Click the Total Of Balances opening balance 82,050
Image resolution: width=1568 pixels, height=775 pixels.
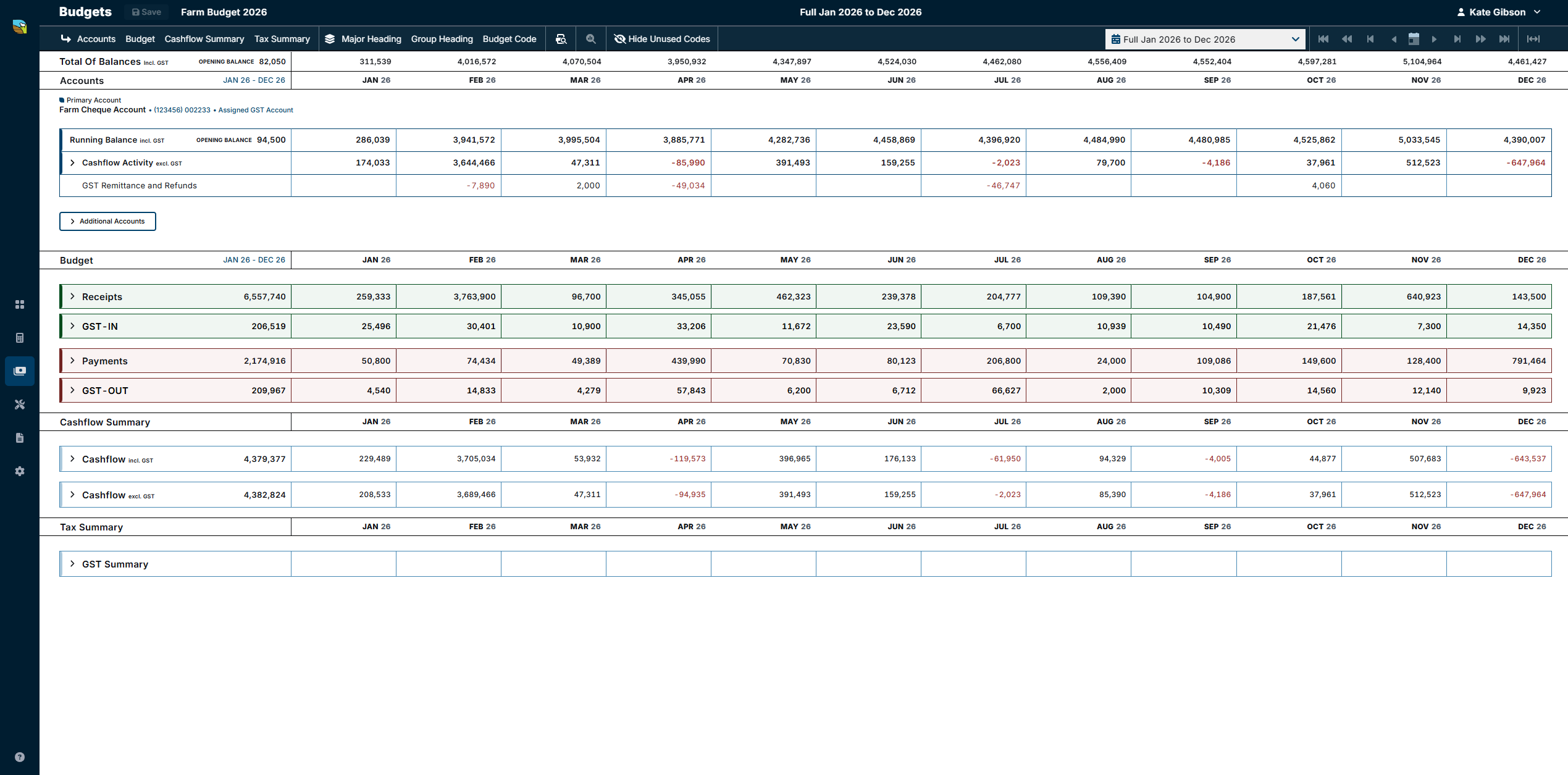tap(272, 62)
